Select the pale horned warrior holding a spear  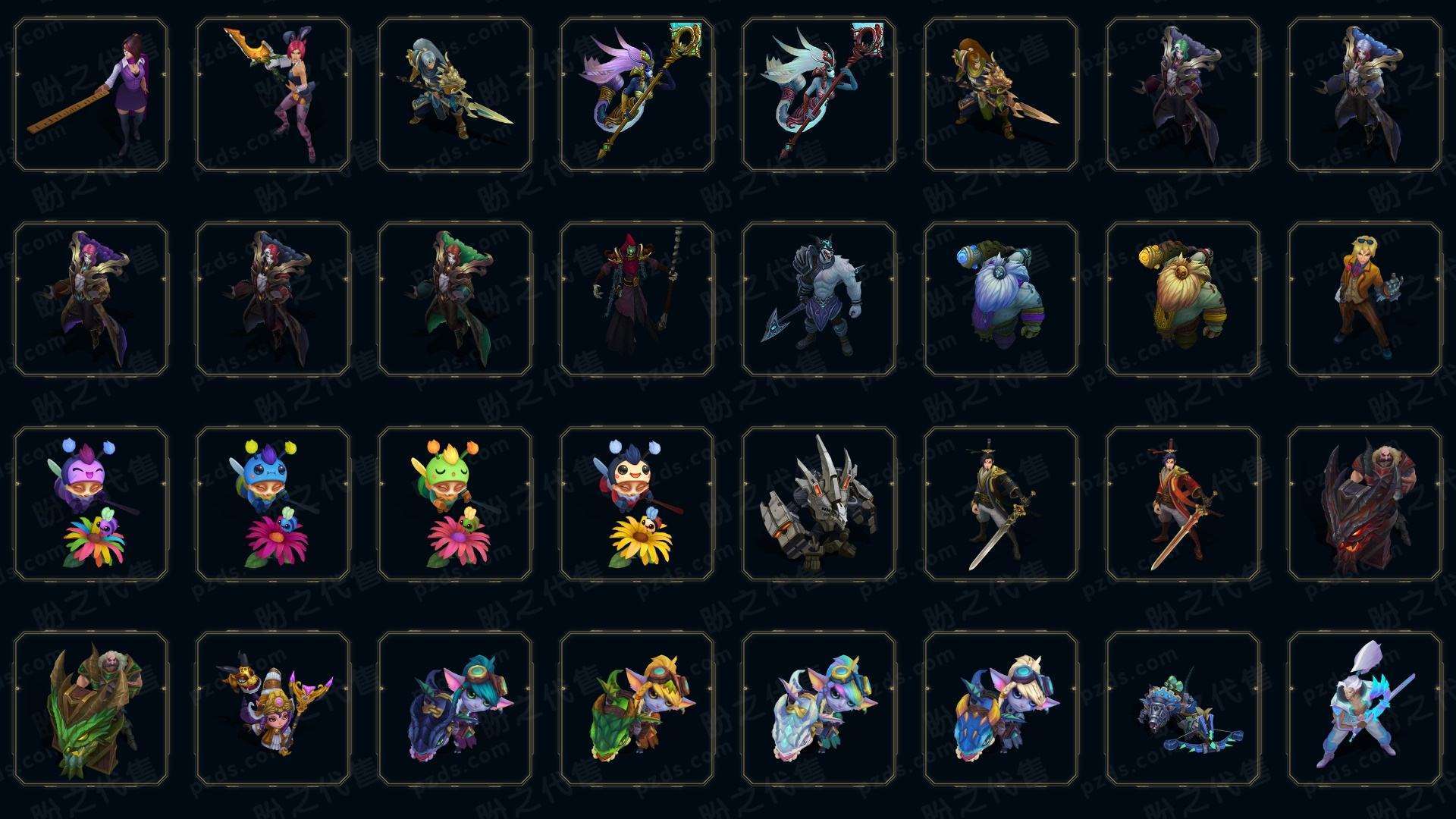click(x=819, y=299)
